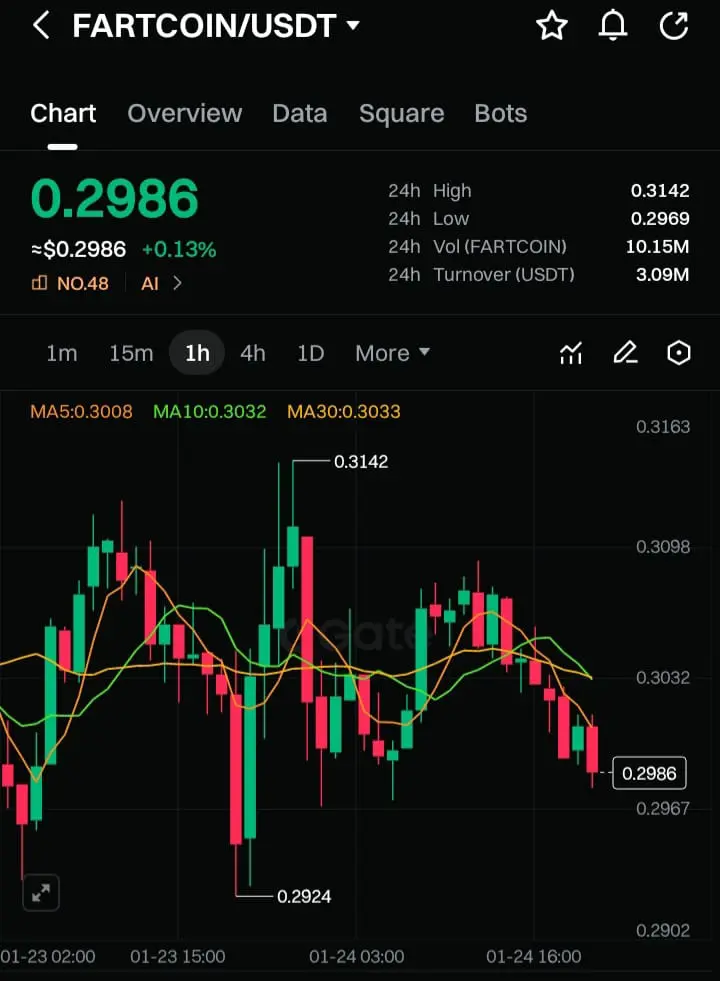The height and width of the screenshot is (981, 720).
Task: Select the 4h timeframe
Action: click(253, 353)
